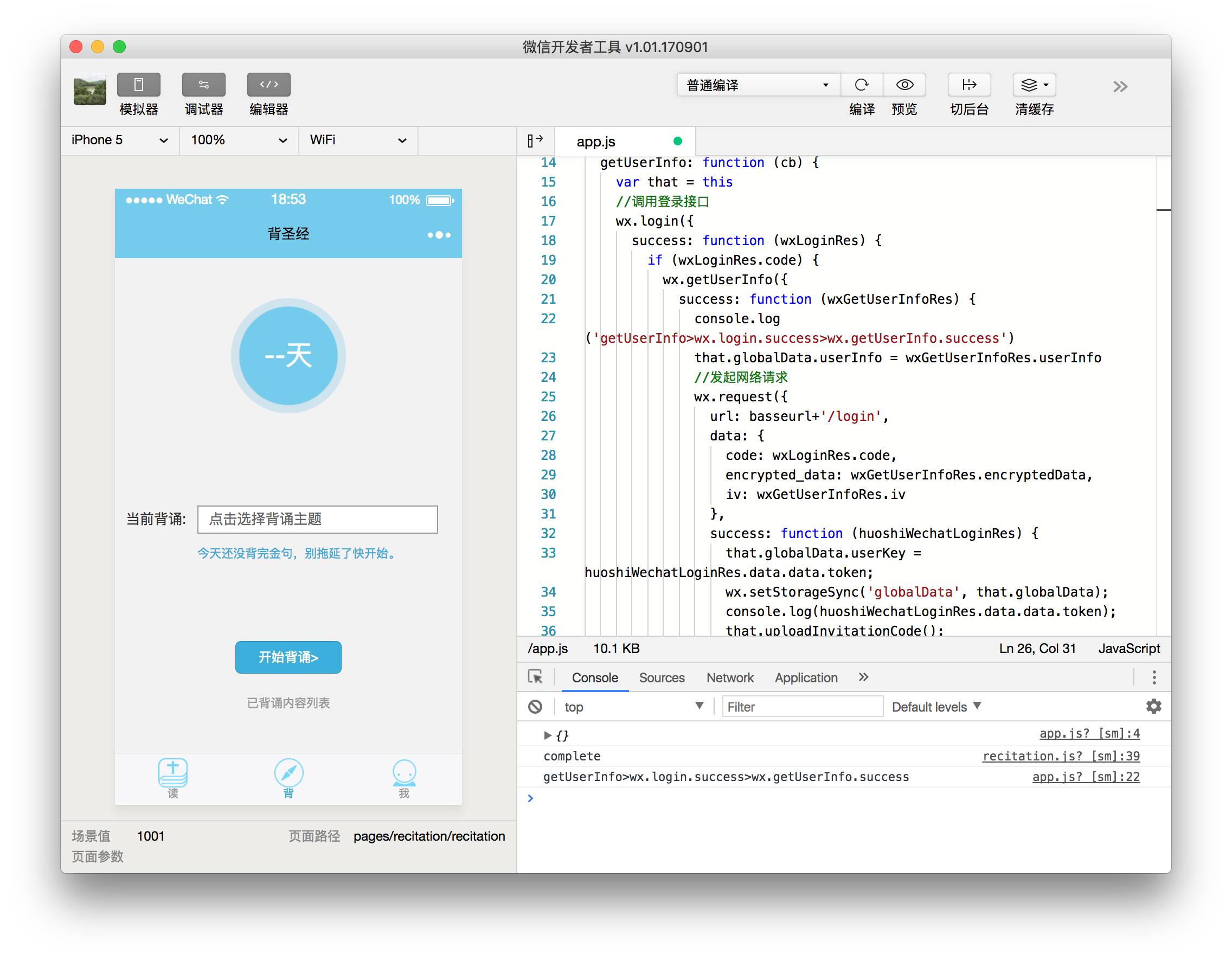Click the console Filter input field
Screen dimensions: 1232x960
tap(801, 707)
